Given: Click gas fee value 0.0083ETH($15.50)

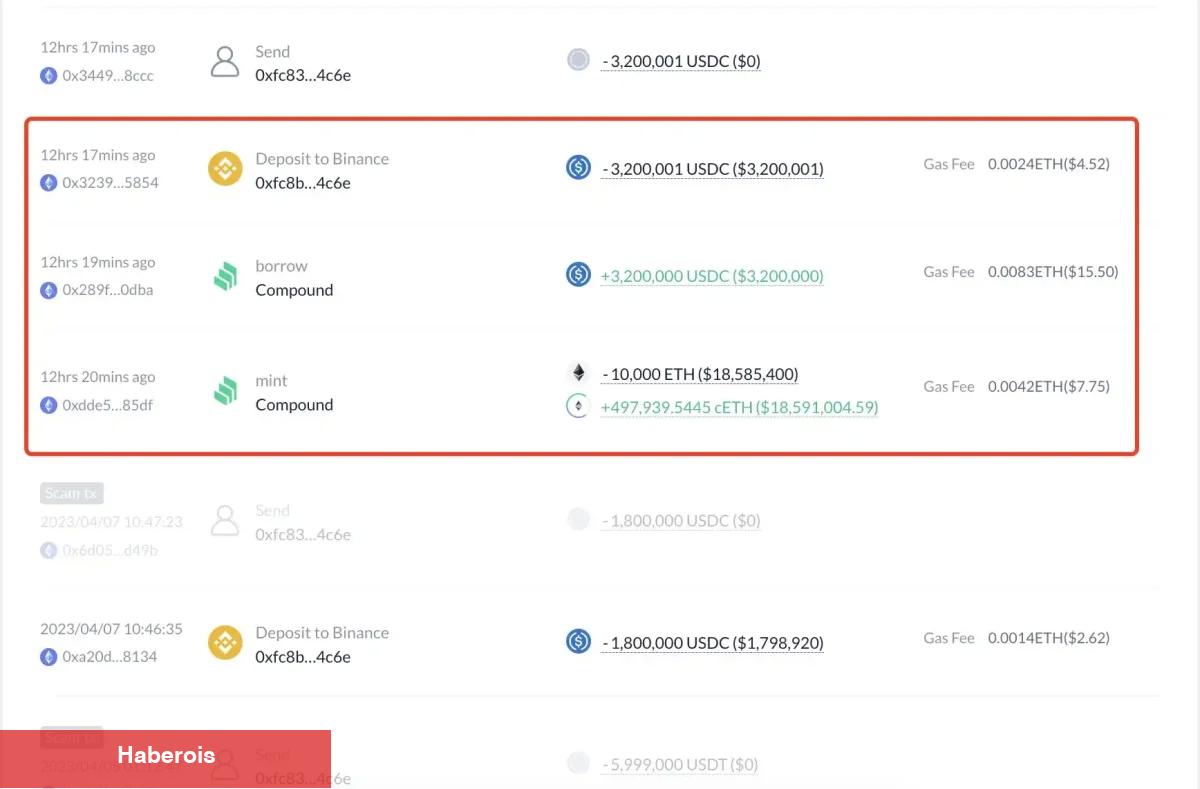Looking at the screenshot, I should coord(1053,272).
